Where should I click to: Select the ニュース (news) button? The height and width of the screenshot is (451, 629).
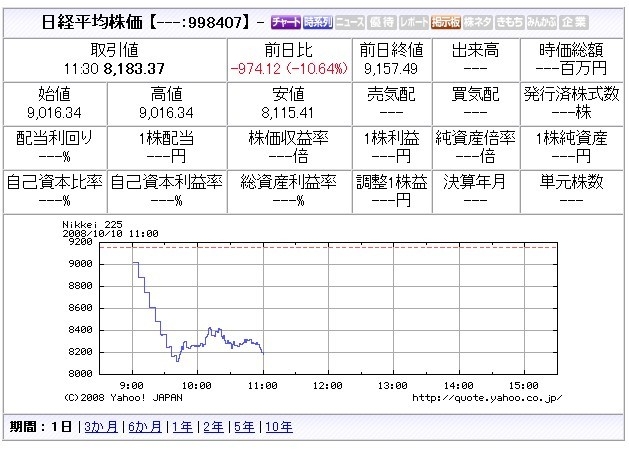[350, 22]
